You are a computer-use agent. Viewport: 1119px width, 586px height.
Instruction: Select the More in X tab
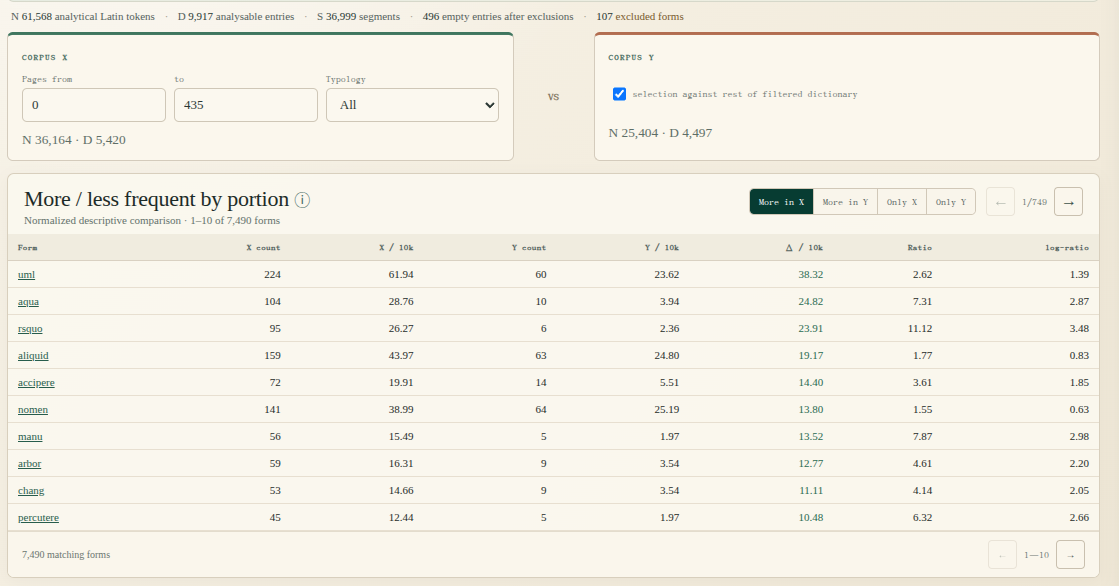coord(781,202)
